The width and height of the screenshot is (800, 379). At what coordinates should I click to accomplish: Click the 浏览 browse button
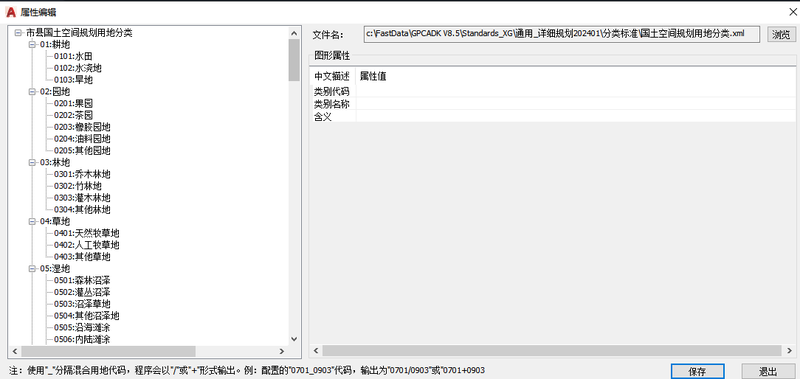(781, 35)
